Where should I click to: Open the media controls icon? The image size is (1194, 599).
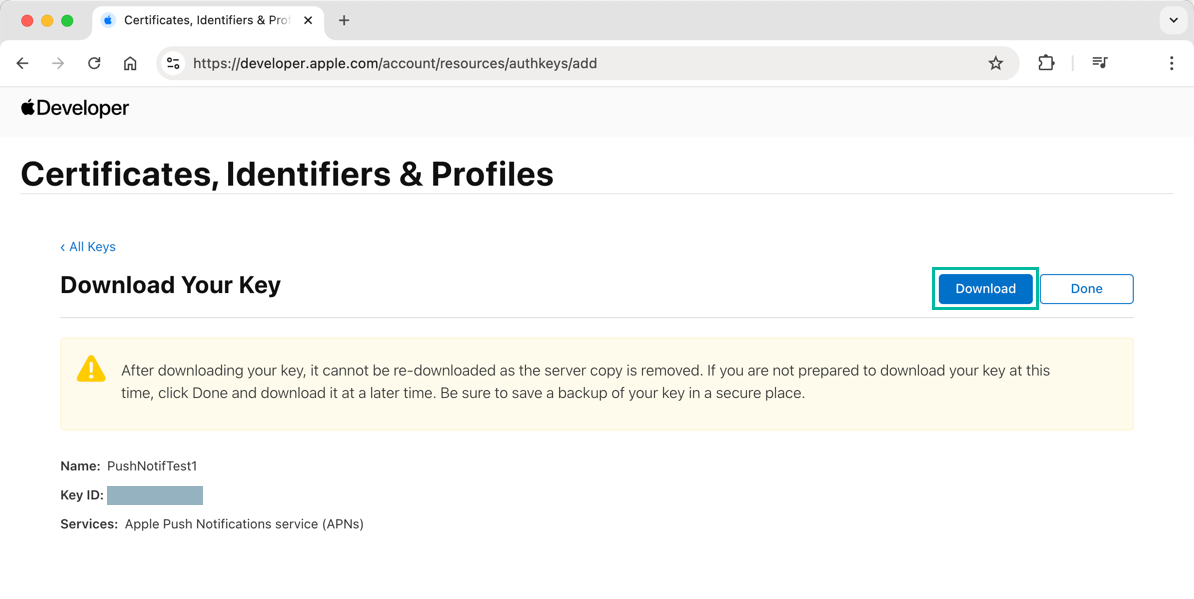tap(1100, 63)
